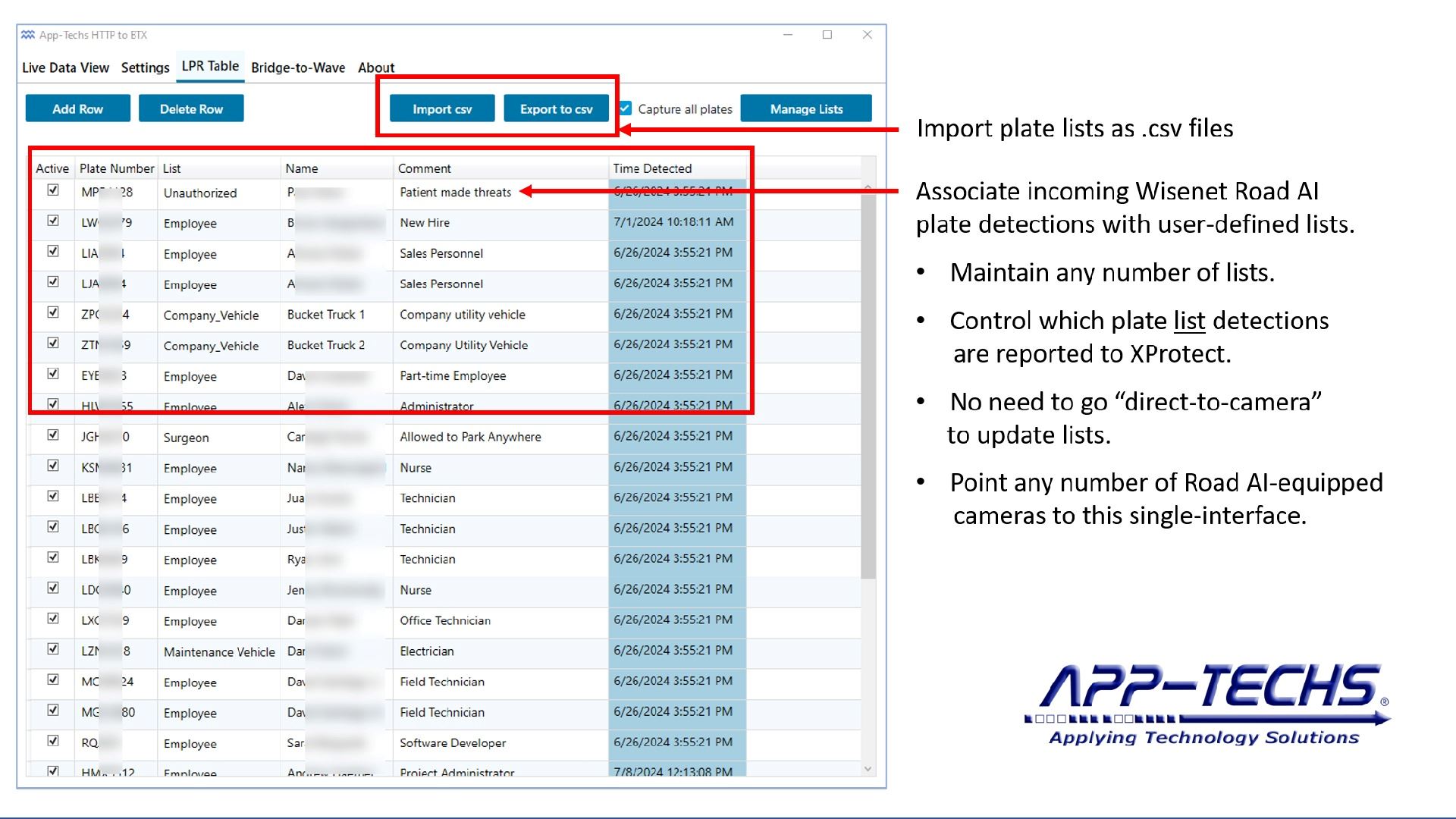Switch to the Settings tab
The image size is (1456, 819).
[x=145, y=67]
